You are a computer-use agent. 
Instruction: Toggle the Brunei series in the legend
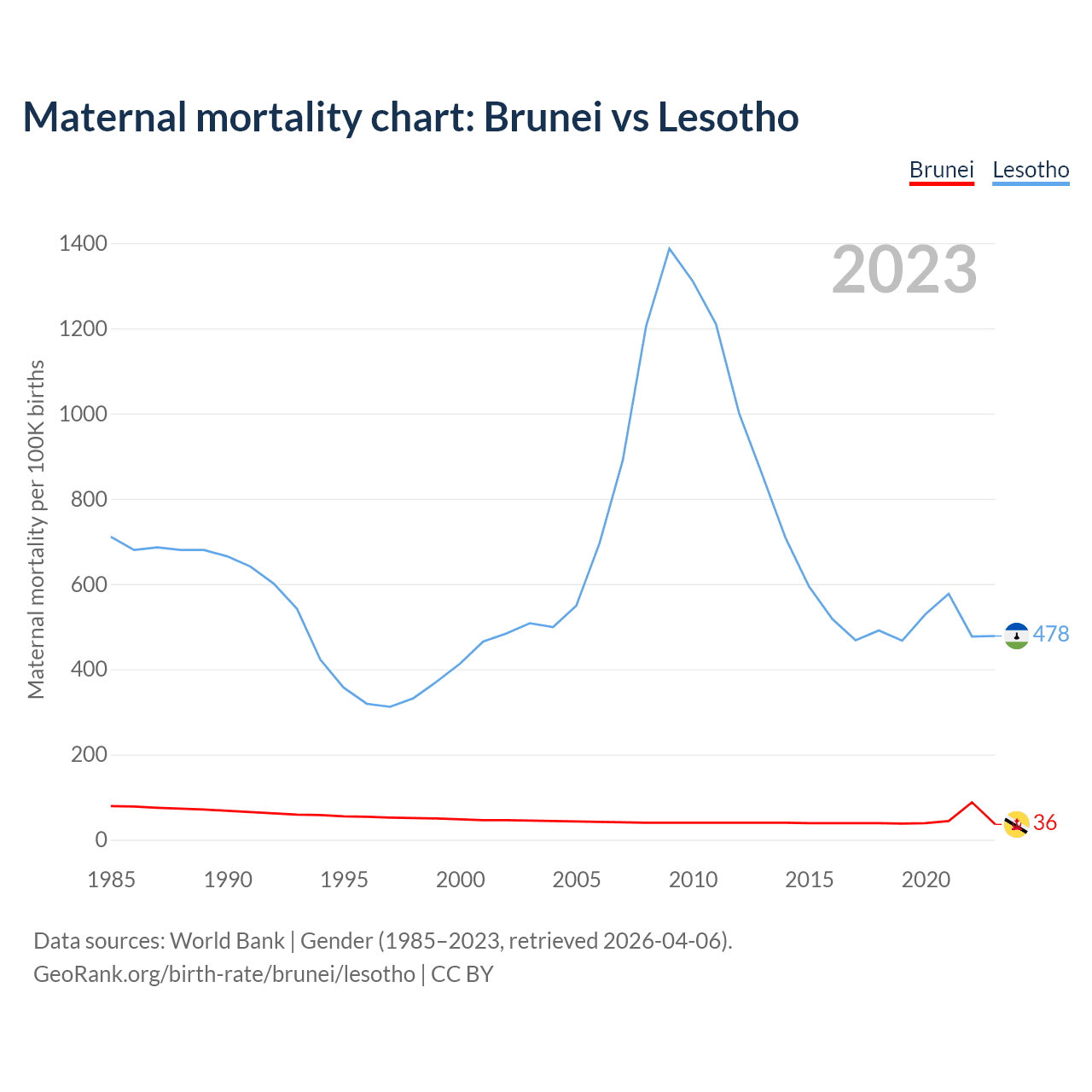click(941, 170)
